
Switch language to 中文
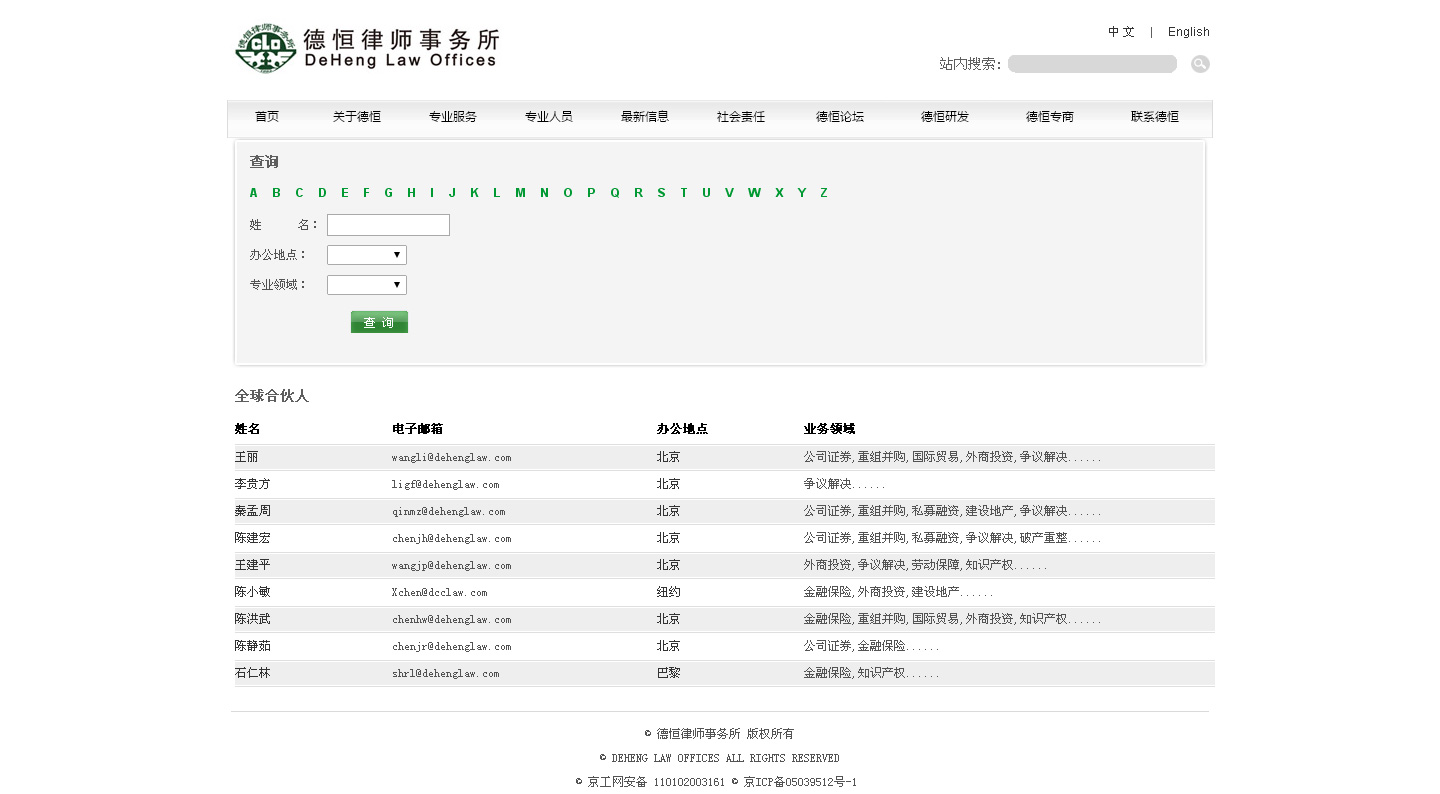[1121, 32]
